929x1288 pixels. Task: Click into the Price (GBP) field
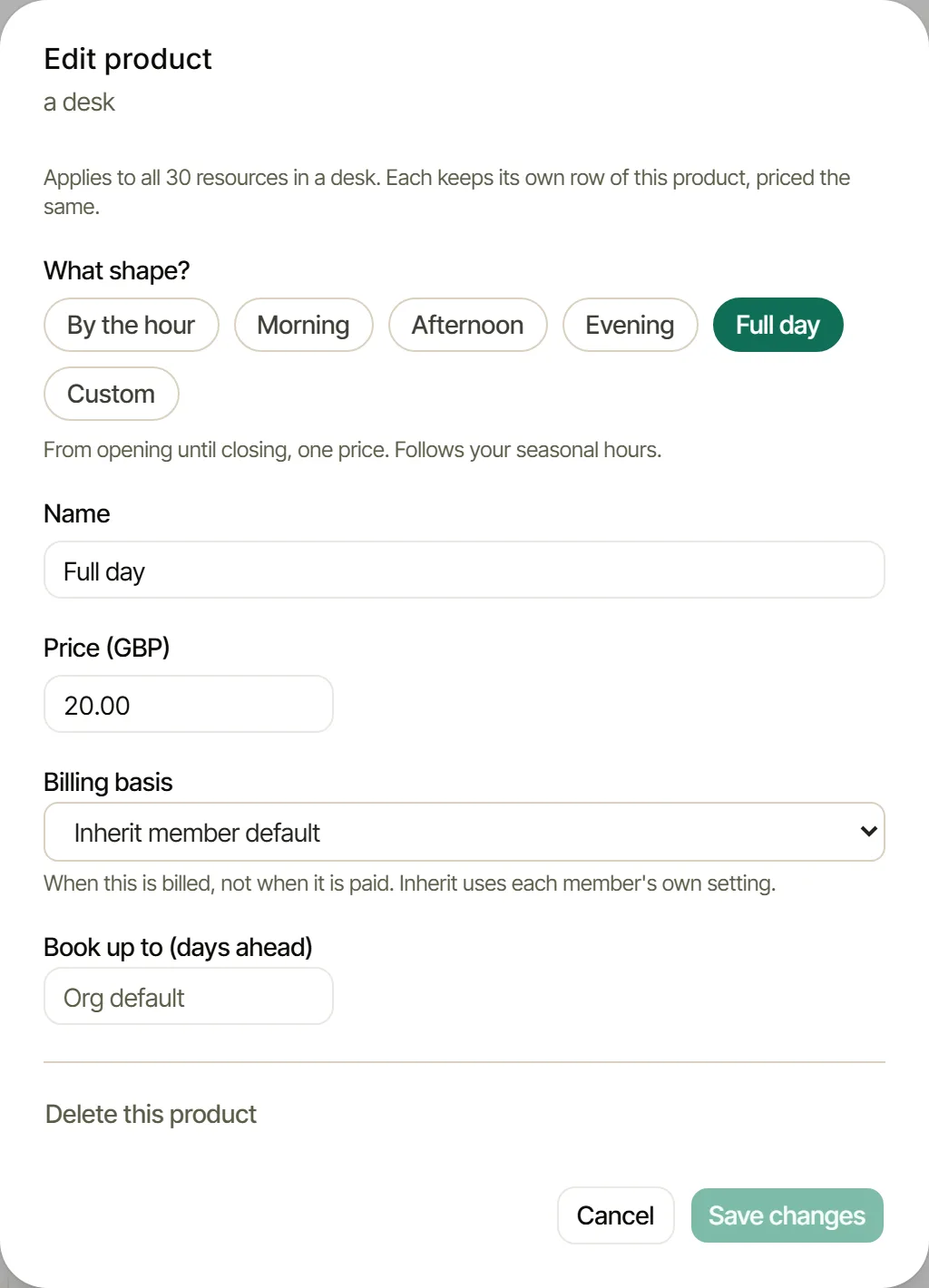189,705
